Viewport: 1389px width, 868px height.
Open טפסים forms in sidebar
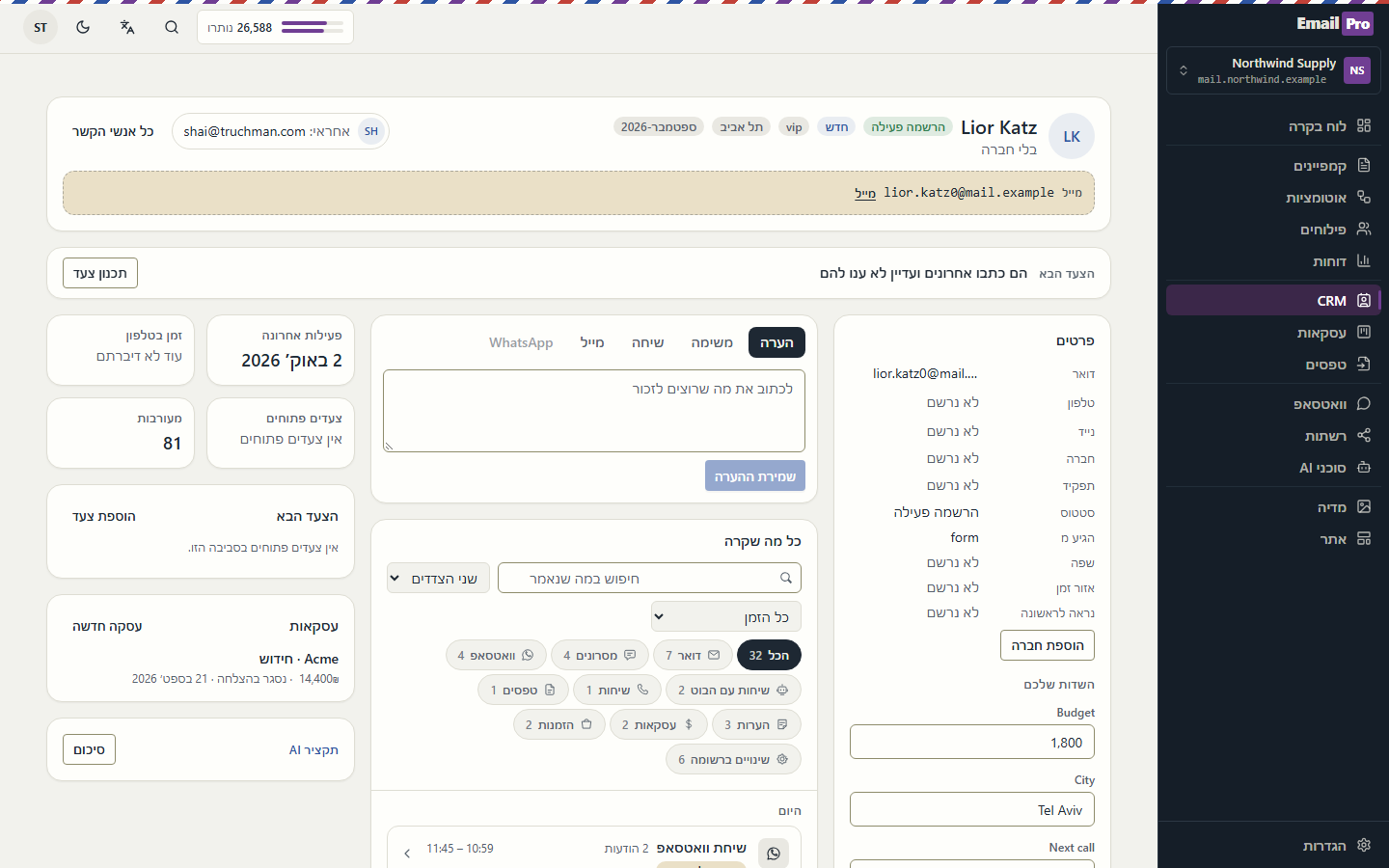point(1273,365)
